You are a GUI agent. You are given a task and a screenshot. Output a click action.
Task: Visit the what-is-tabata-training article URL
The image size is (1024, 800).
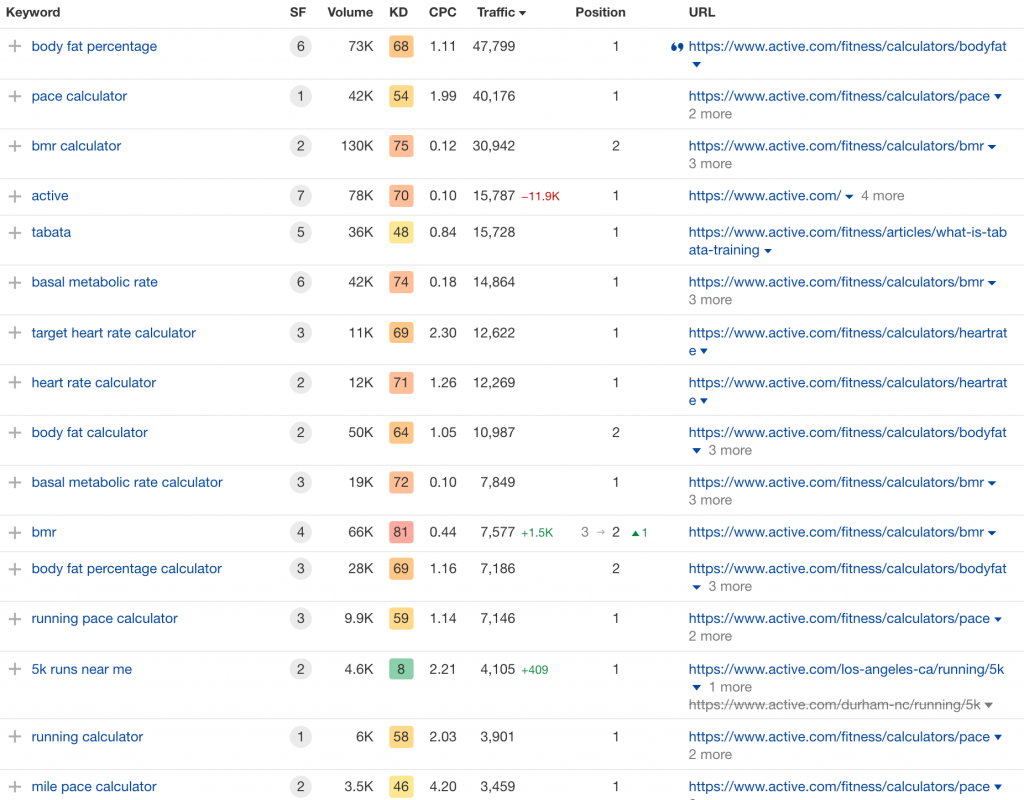click(x=848, y=241)
